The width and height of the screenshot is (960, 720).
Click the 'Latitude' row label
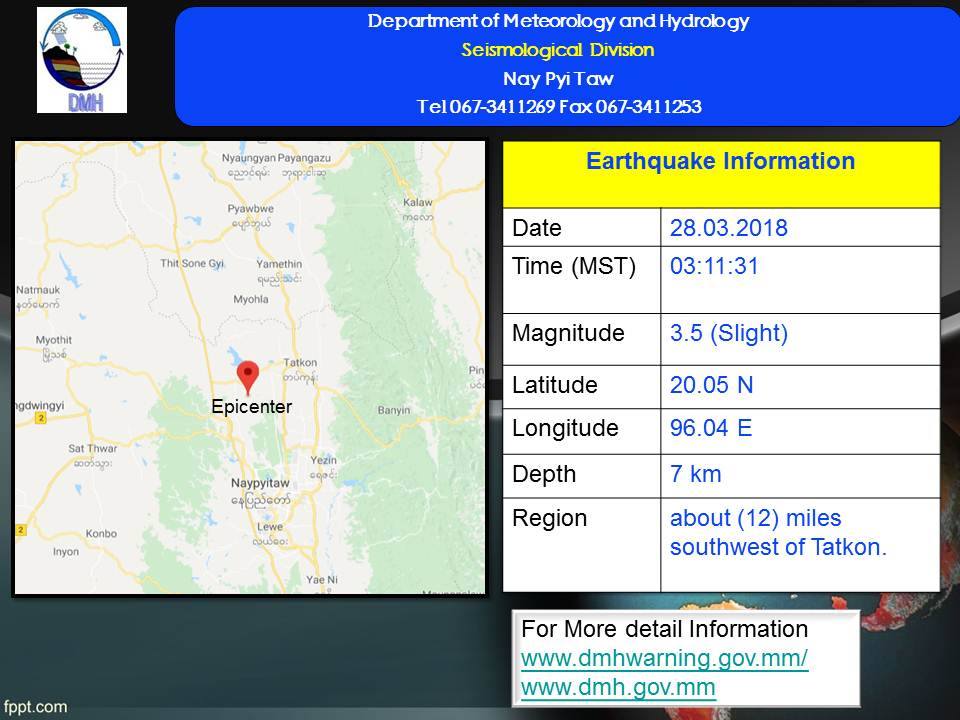point(555,384)
